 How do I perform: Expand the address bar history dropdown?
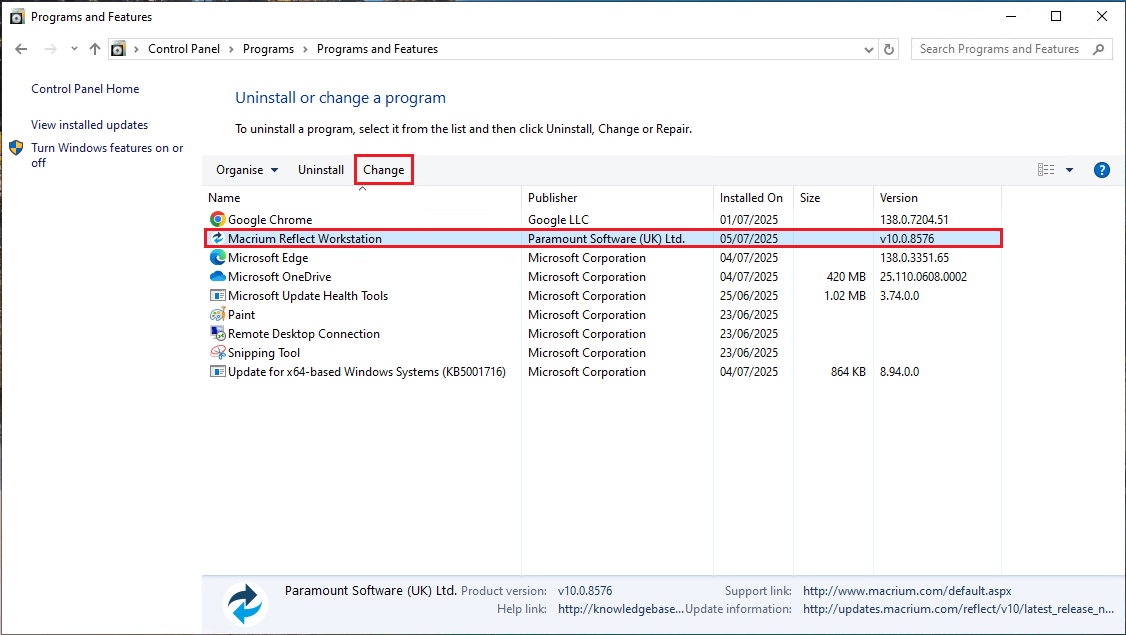[868, 49]
